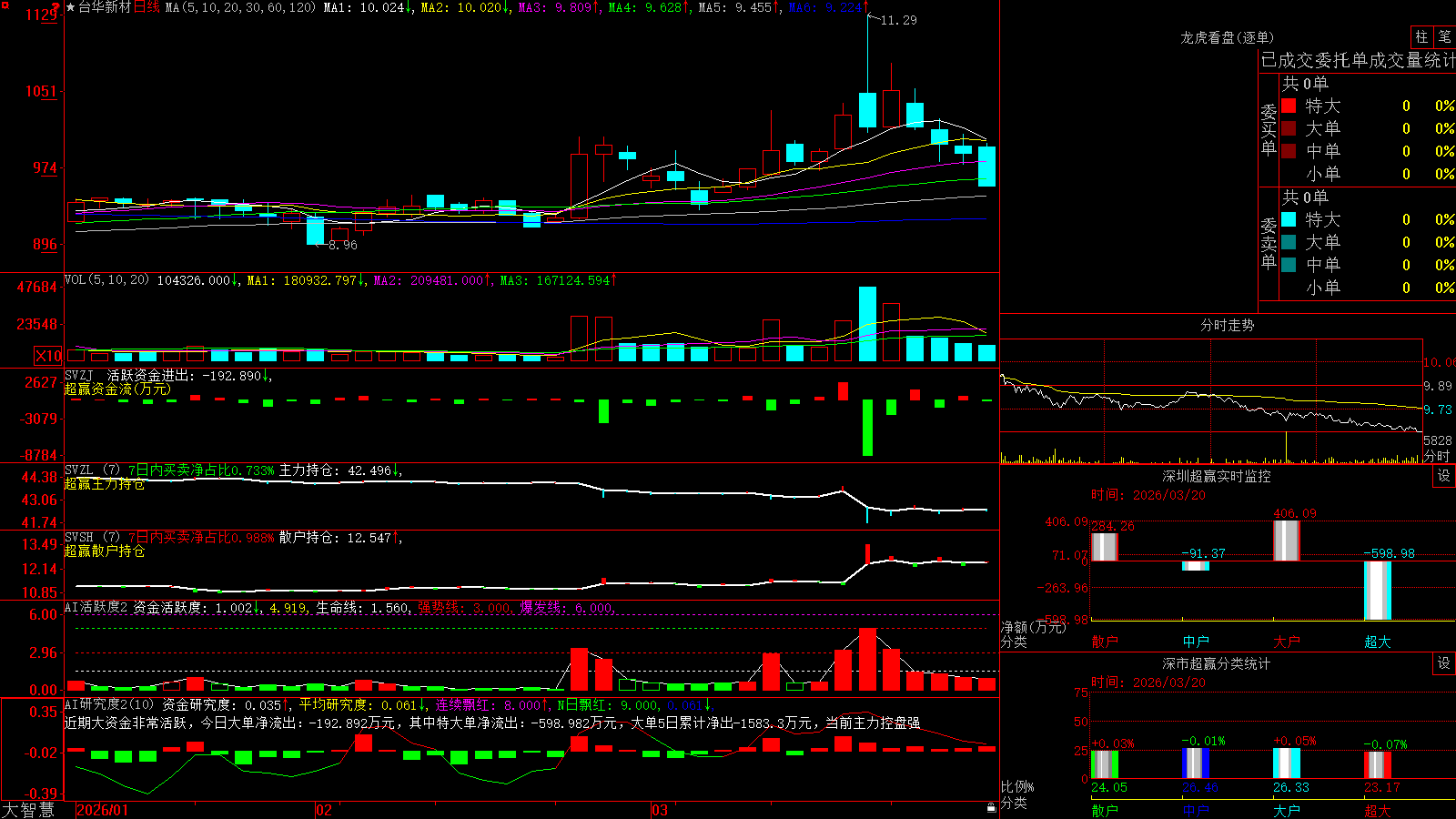Click the 净额(万元) axis label
The height and width of the screenshot is (819, 1456).
coord(1034,627)
